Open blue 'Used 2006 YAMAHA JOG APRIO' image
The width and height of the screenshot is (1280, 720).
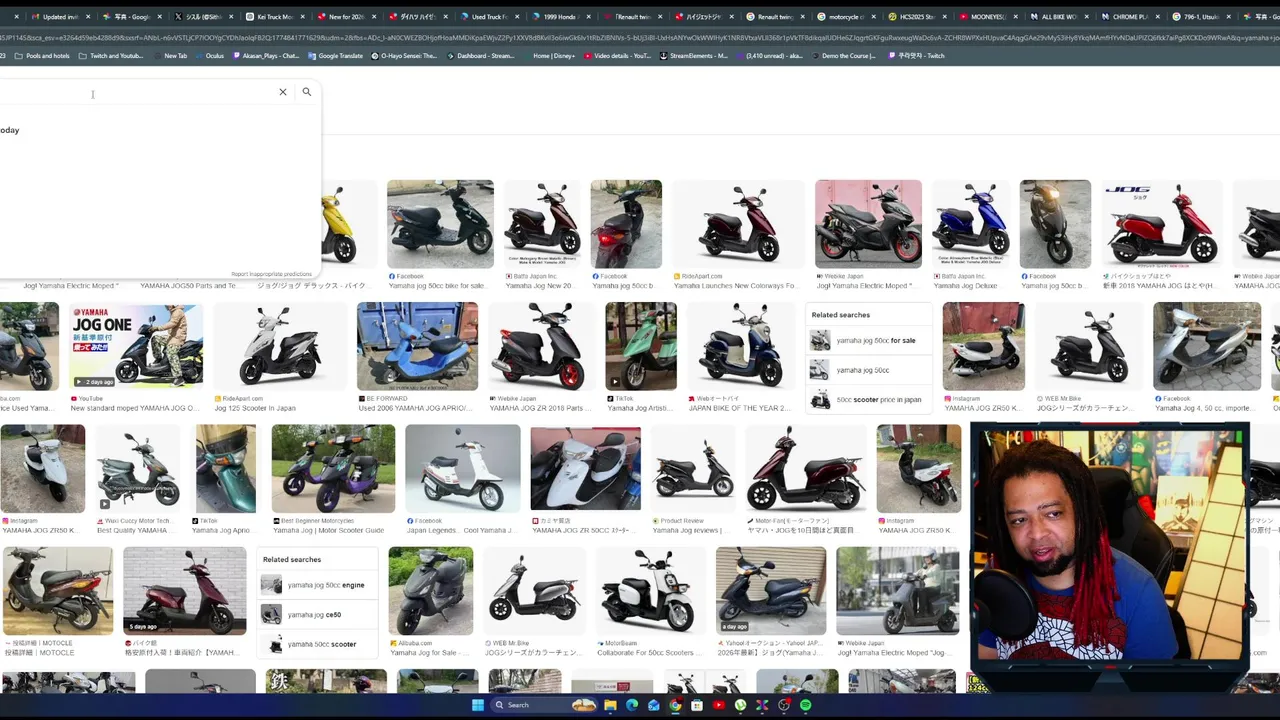pyautogui.click(x=417, y=346)
